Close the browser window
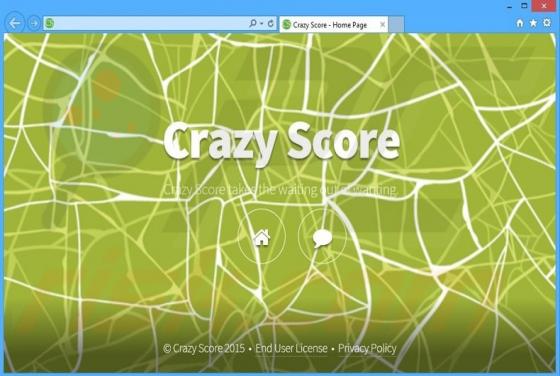 [544, 6]
